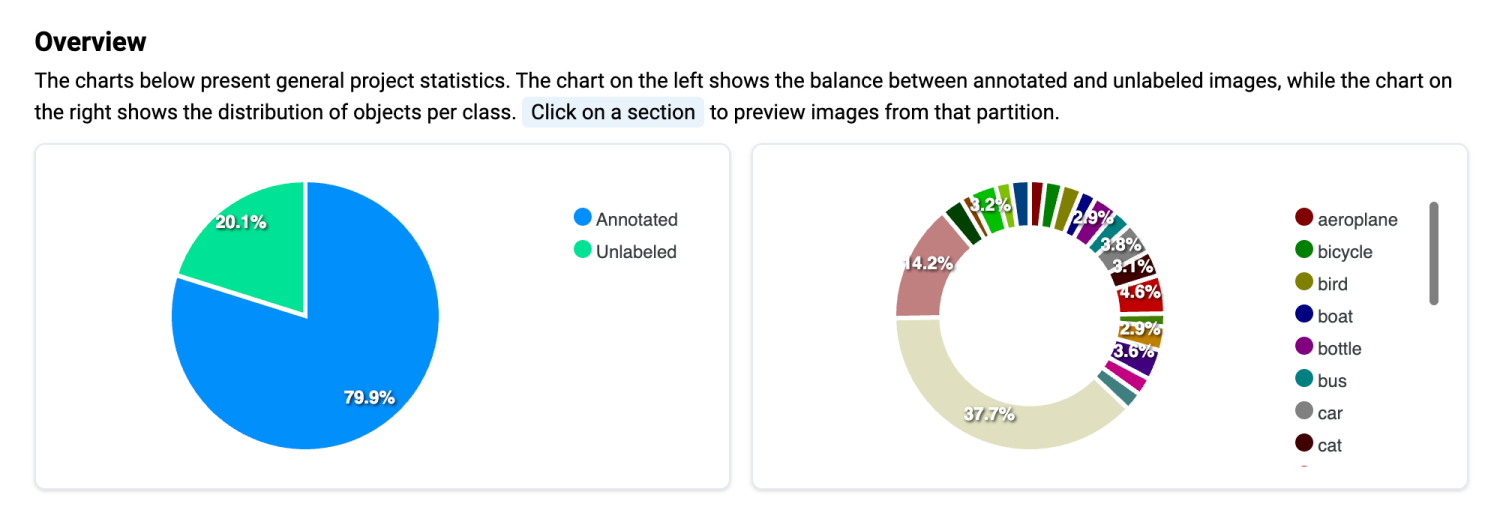Viewport: 1505px width, 521px height.
Task: Click the Overview heading
Action: pyautogui.click(x=90, y=41)
